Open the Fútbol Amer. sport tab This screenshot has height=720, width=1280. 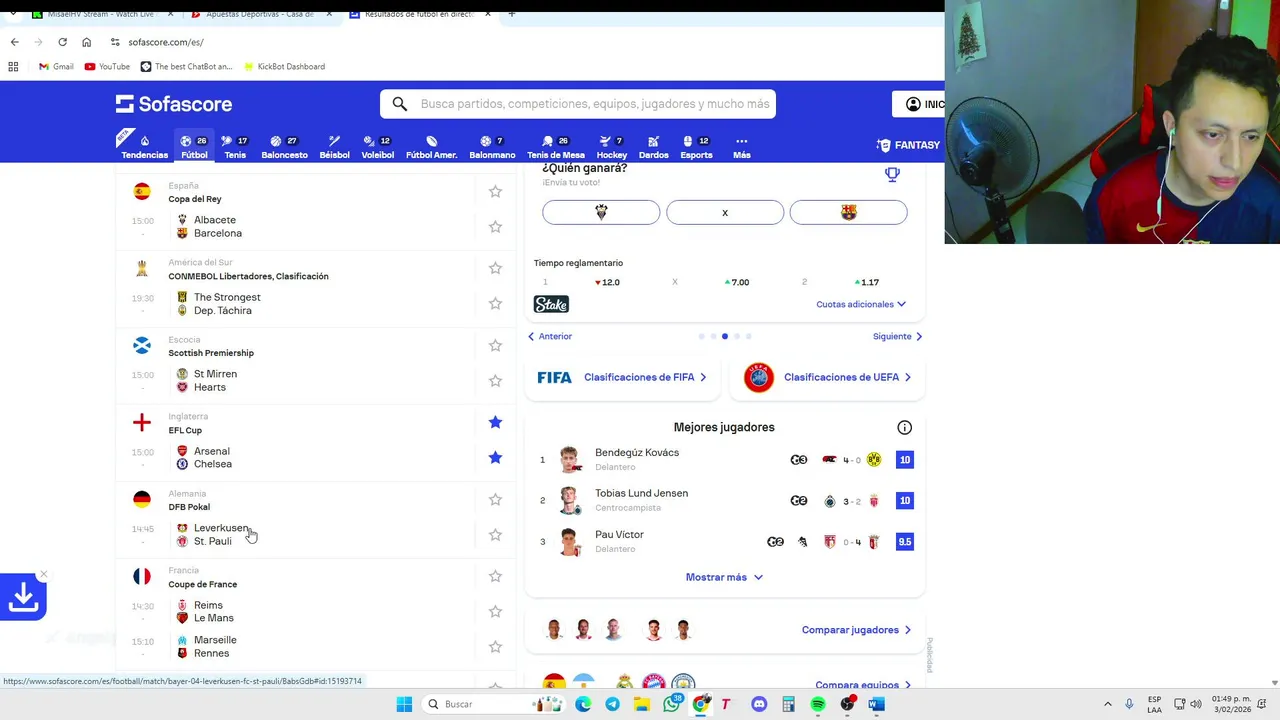pos(431,147)
